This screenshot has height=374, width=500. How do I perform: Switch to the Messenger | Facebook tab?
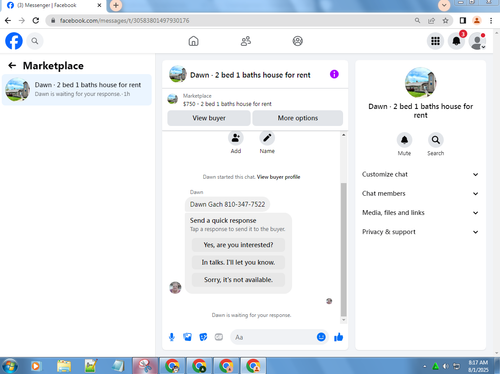coord(54,5)
